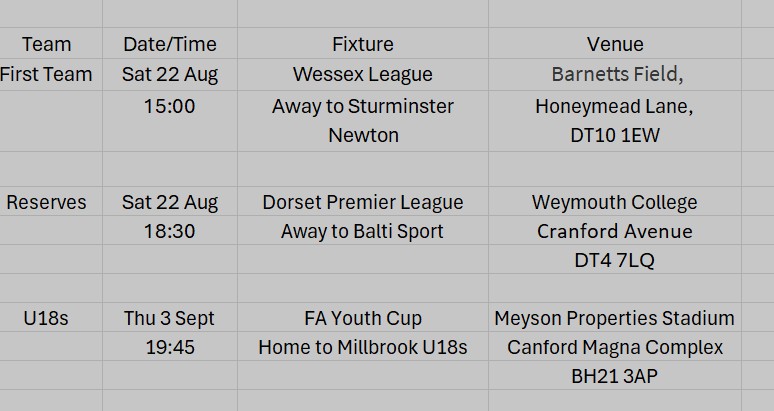774x411 pixels.
Task: Select the Barnetts Field venue cell
Action: click(x=615, y=75)
